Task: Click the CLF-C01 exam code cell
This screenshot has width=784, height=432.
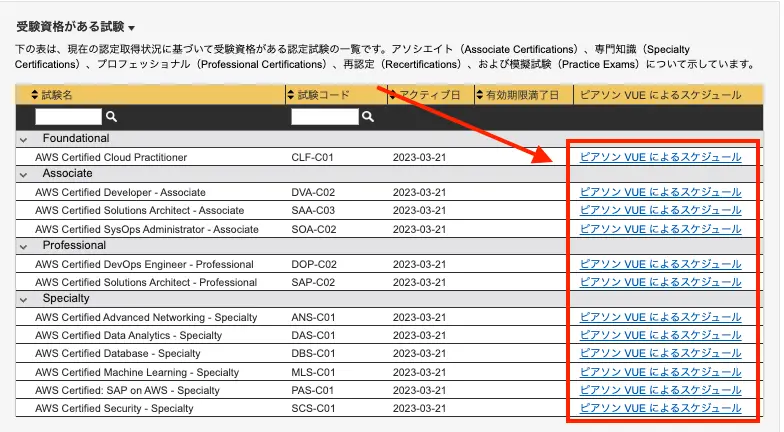Action: tap(312, 157)
